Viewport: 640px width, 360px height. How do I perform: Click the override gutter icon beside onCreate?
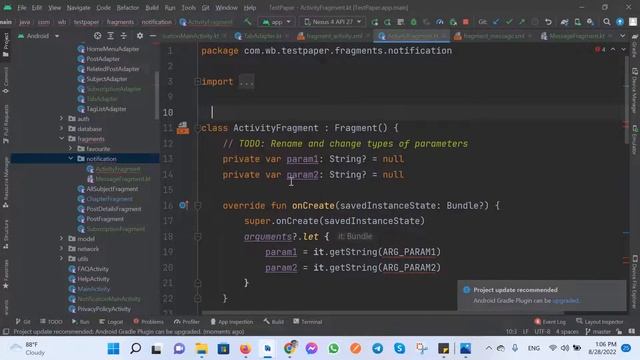click(183, 205)
